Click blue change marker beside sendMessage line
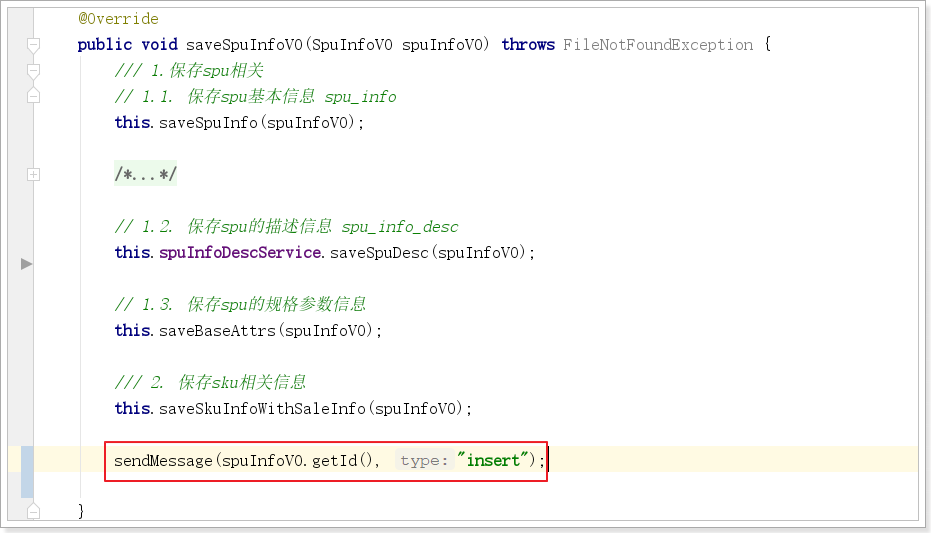The image size is (931, 533). coord(27,472)
